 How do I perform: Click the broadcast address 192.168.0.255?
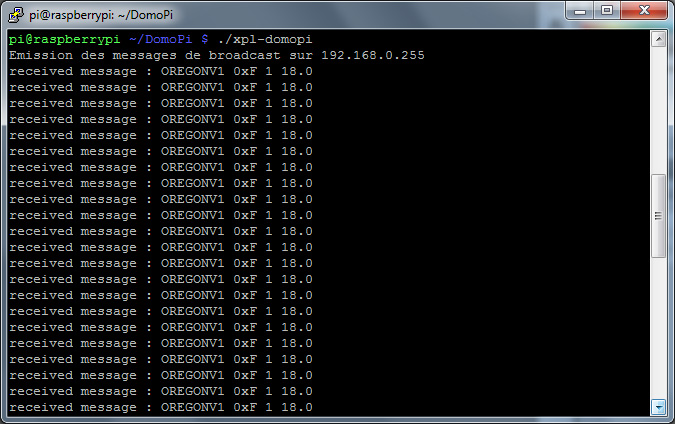pyautogui.click(x=373, y=56)
